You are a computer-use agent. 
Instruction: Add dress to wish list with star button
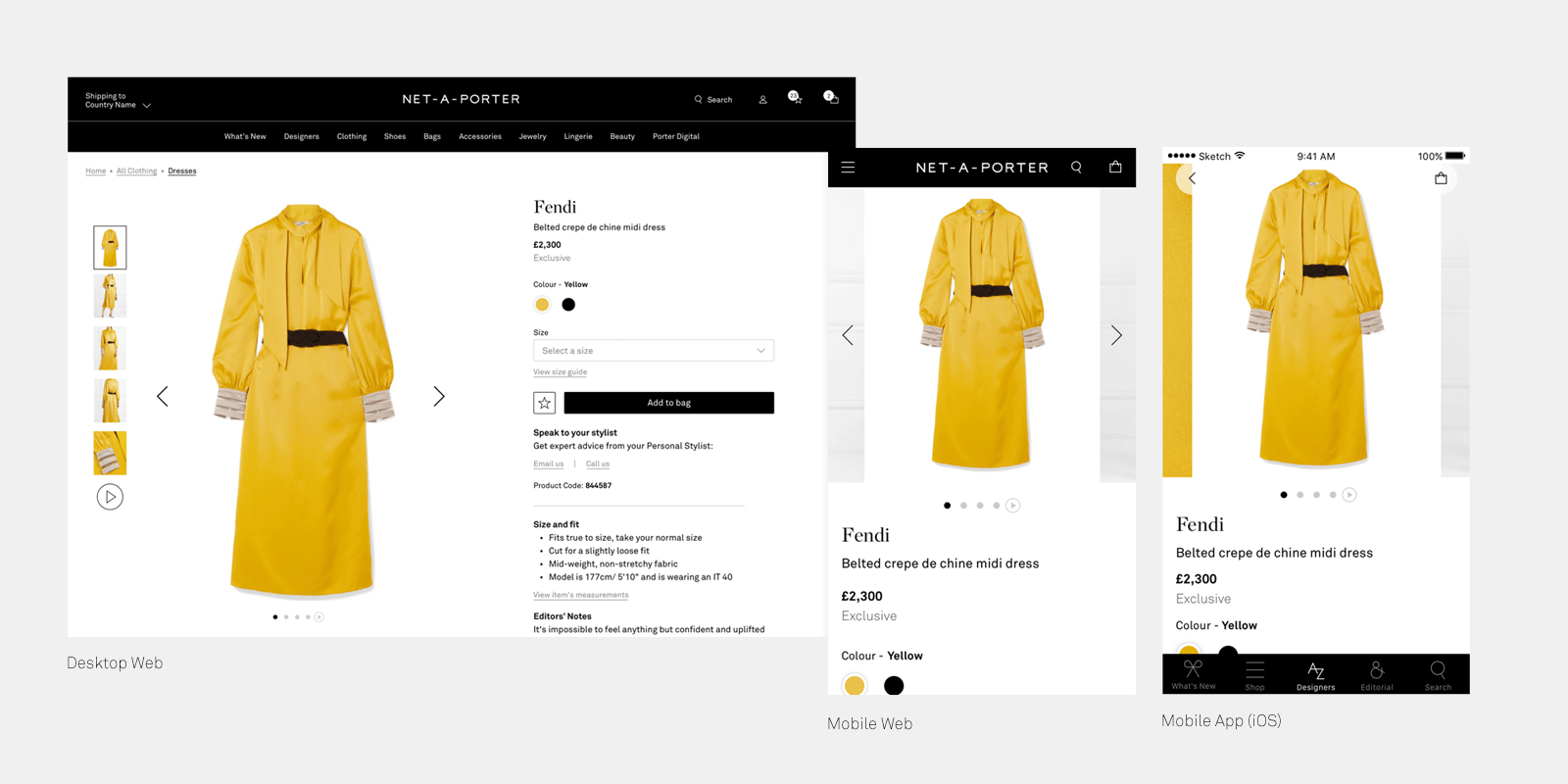tap(545, 403)
